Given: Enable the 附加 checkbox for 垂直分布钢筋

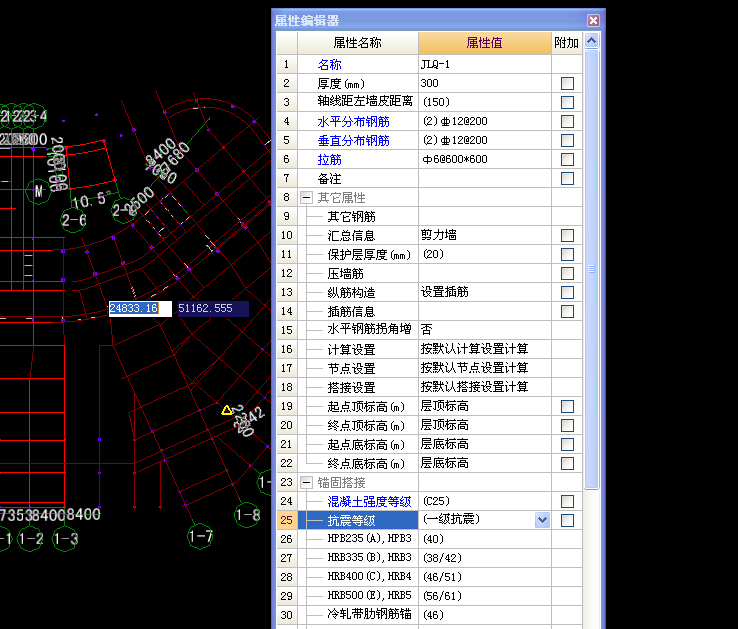Looking at the screenshot, I should tap(567, 140).
